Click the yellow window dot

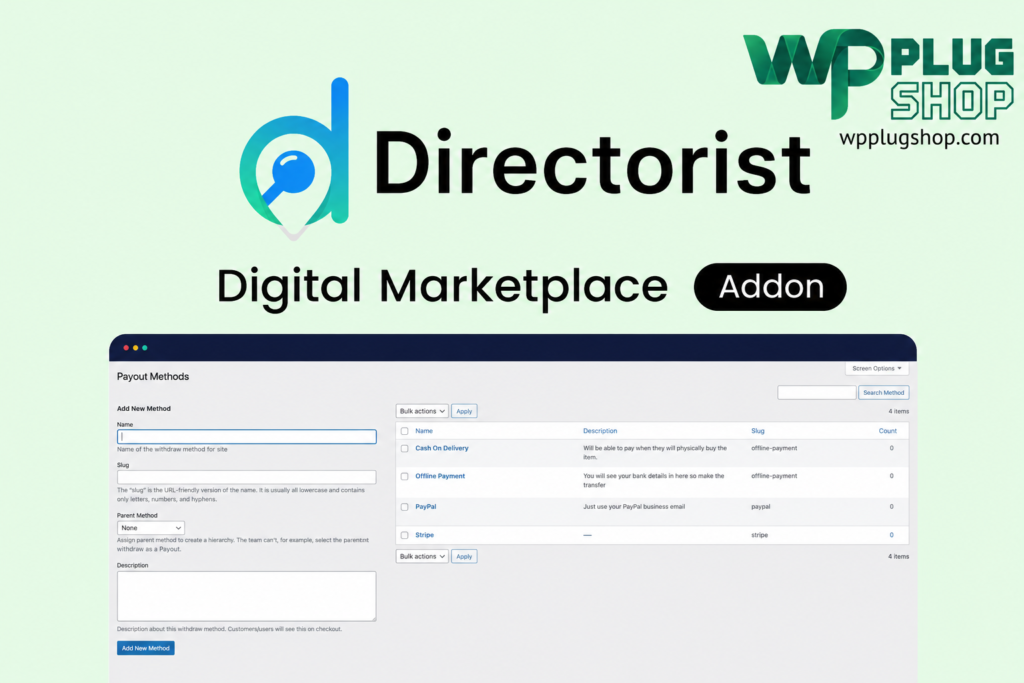point(135,347)
